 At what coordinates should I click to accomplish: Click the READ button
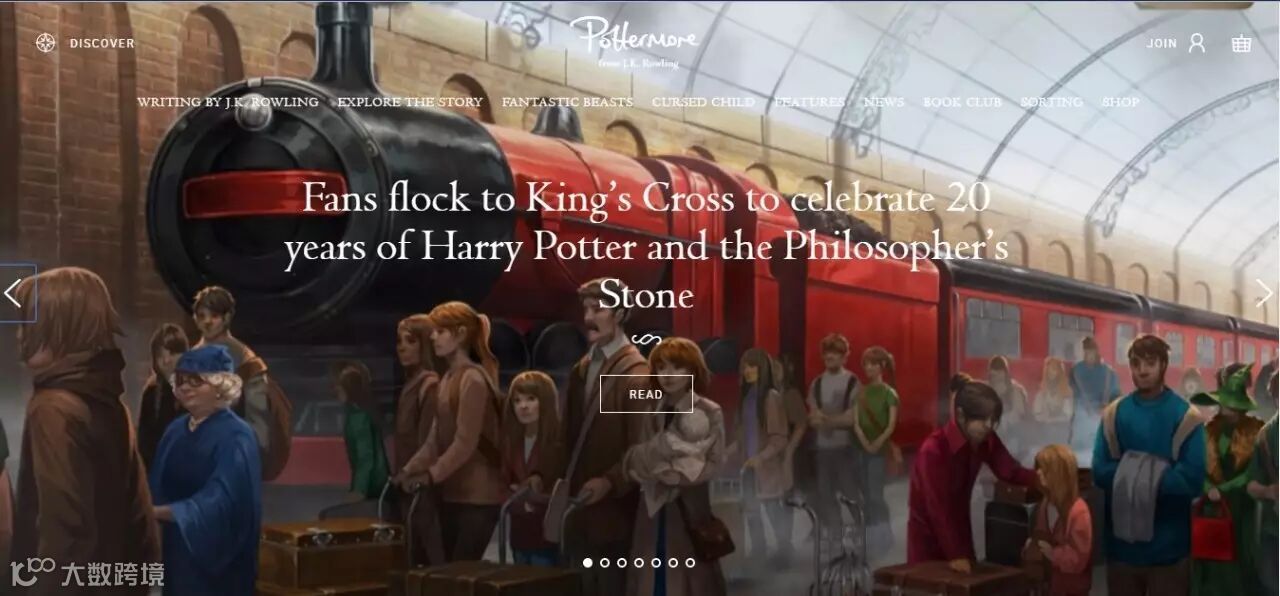point(646,394)
